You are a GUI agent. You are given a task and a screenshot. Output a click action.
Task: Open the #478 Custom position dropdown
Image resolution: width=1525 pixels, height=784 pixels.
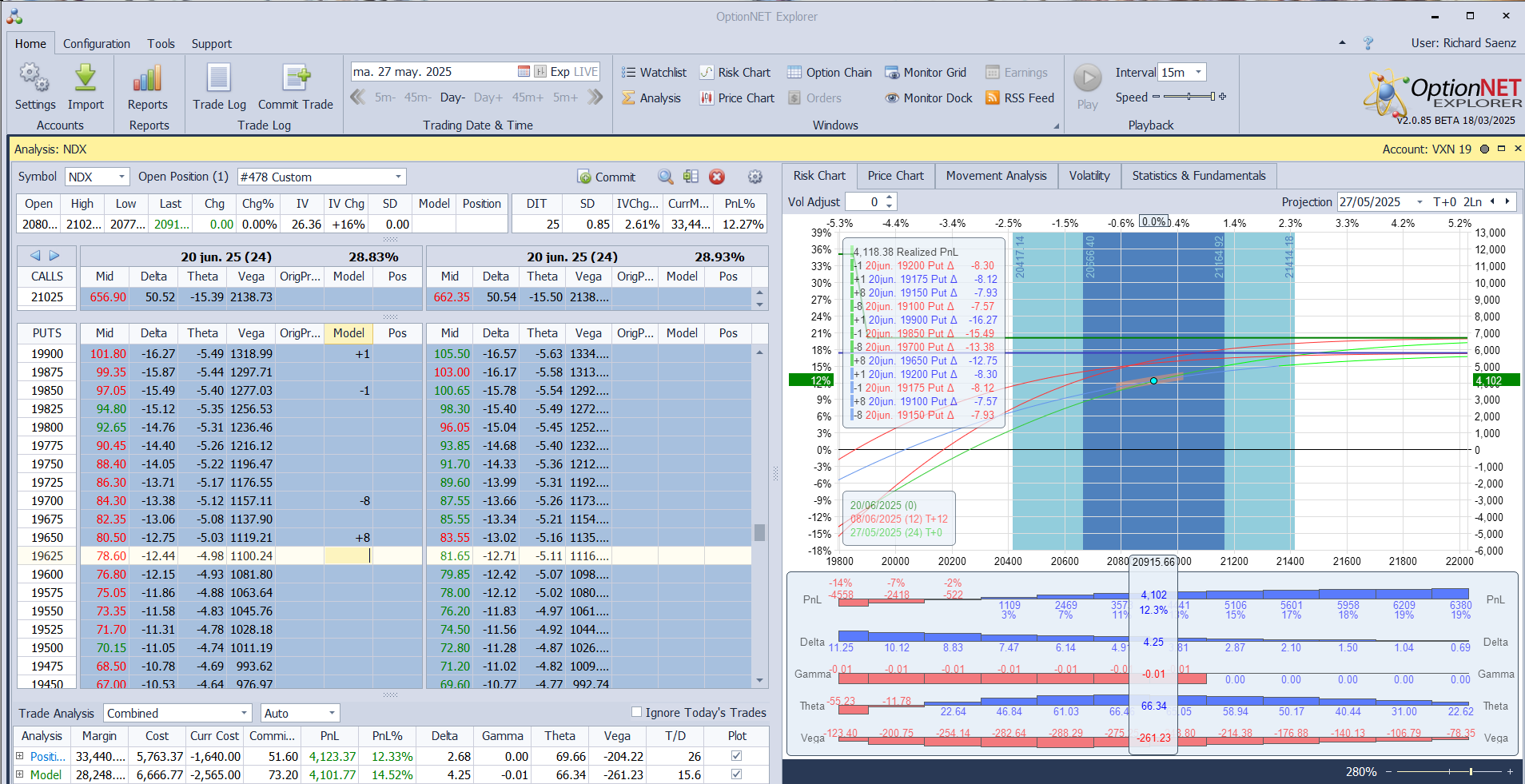pos(398,177)
